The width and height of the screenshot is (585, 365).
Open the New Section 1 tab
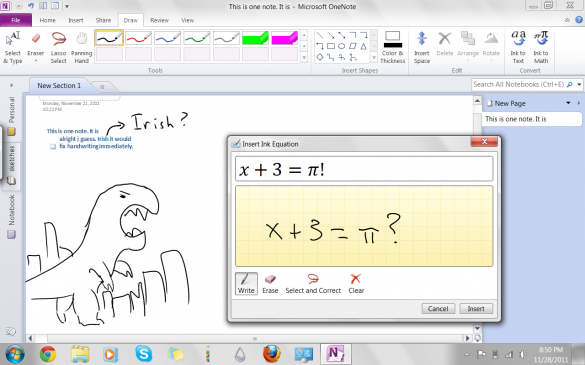59,86
